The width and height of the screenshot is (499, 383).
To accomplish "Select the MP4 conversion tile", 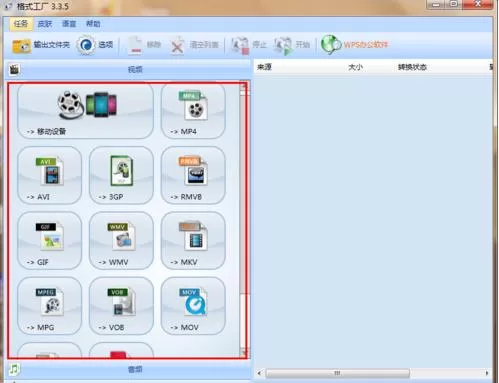I will pyautogui.click(x=193, y=111).
